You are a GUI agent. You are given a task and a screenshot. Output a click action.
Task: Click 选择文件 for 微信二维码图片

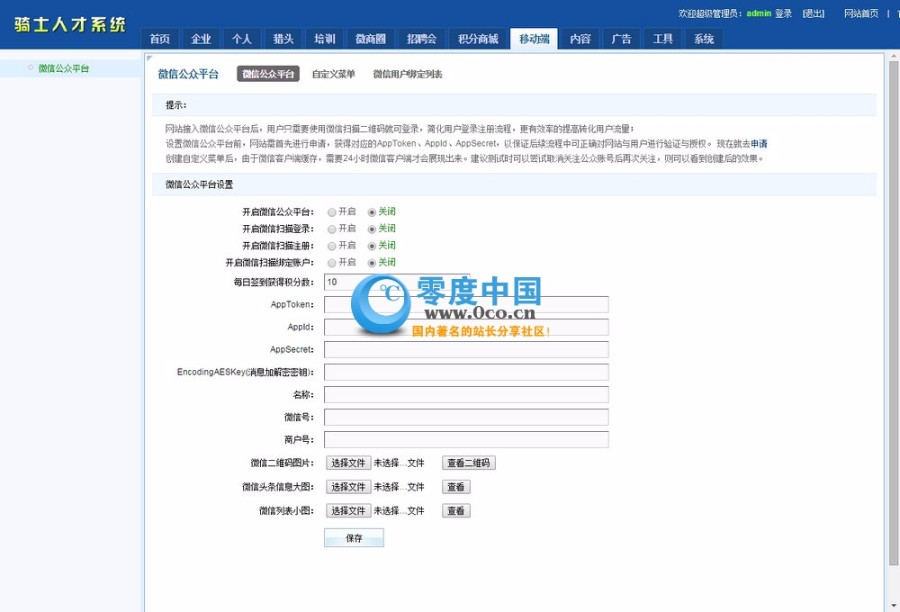point(347,462)
